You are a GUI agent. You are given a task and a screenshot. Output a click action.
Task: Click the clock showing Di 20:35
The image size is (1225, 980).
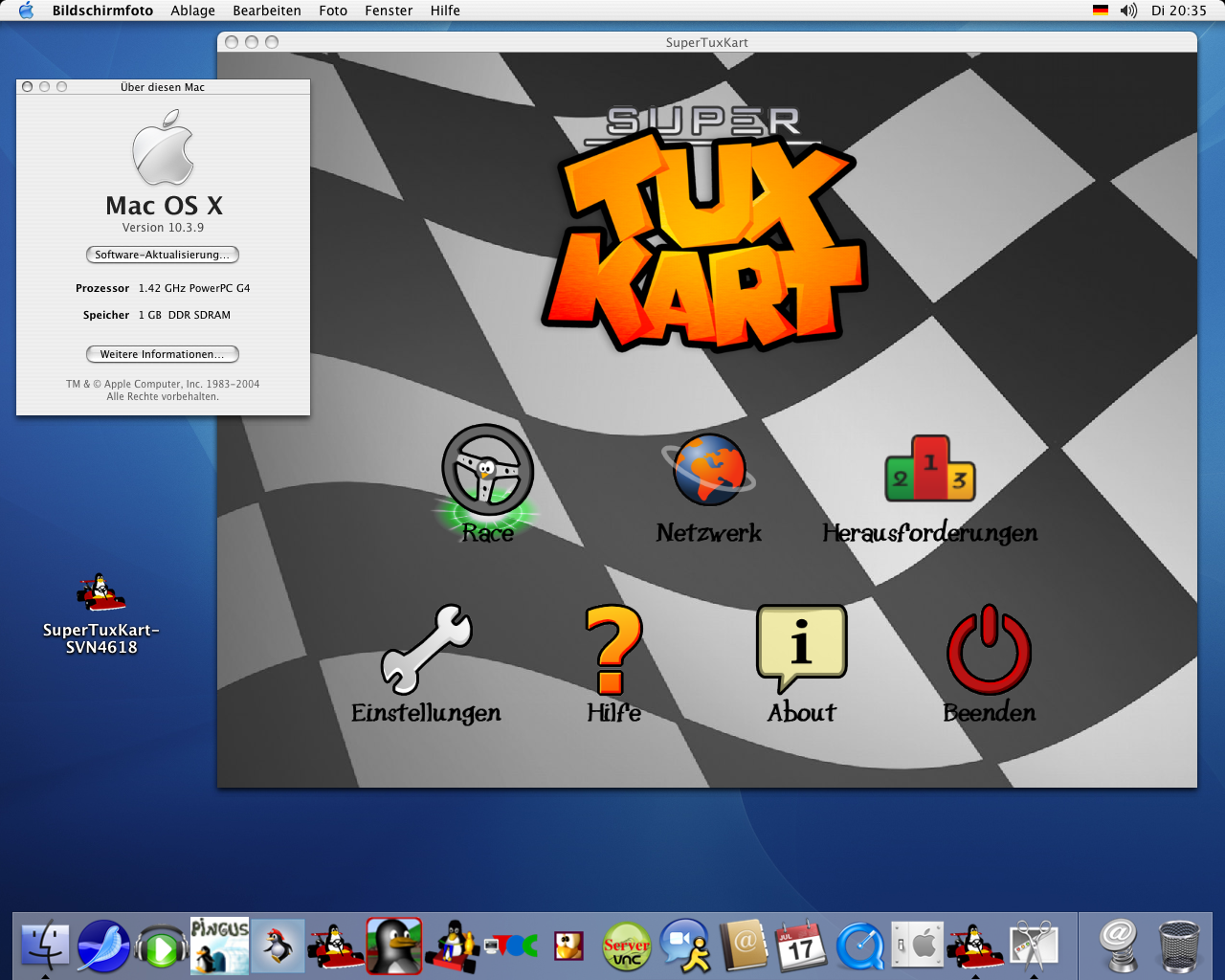coord(1179,11)
